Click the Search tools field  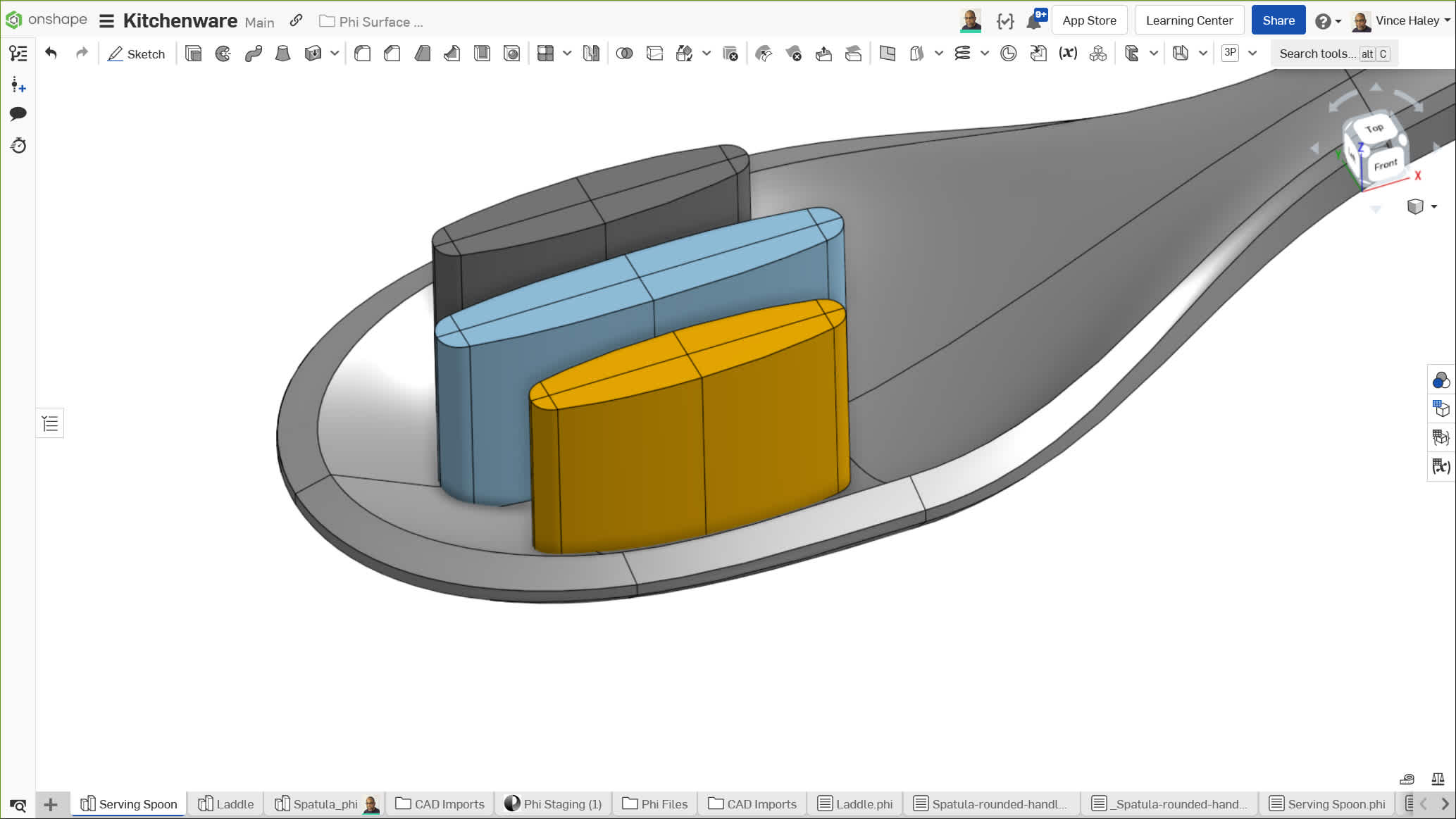click(x=1316, y=54)
